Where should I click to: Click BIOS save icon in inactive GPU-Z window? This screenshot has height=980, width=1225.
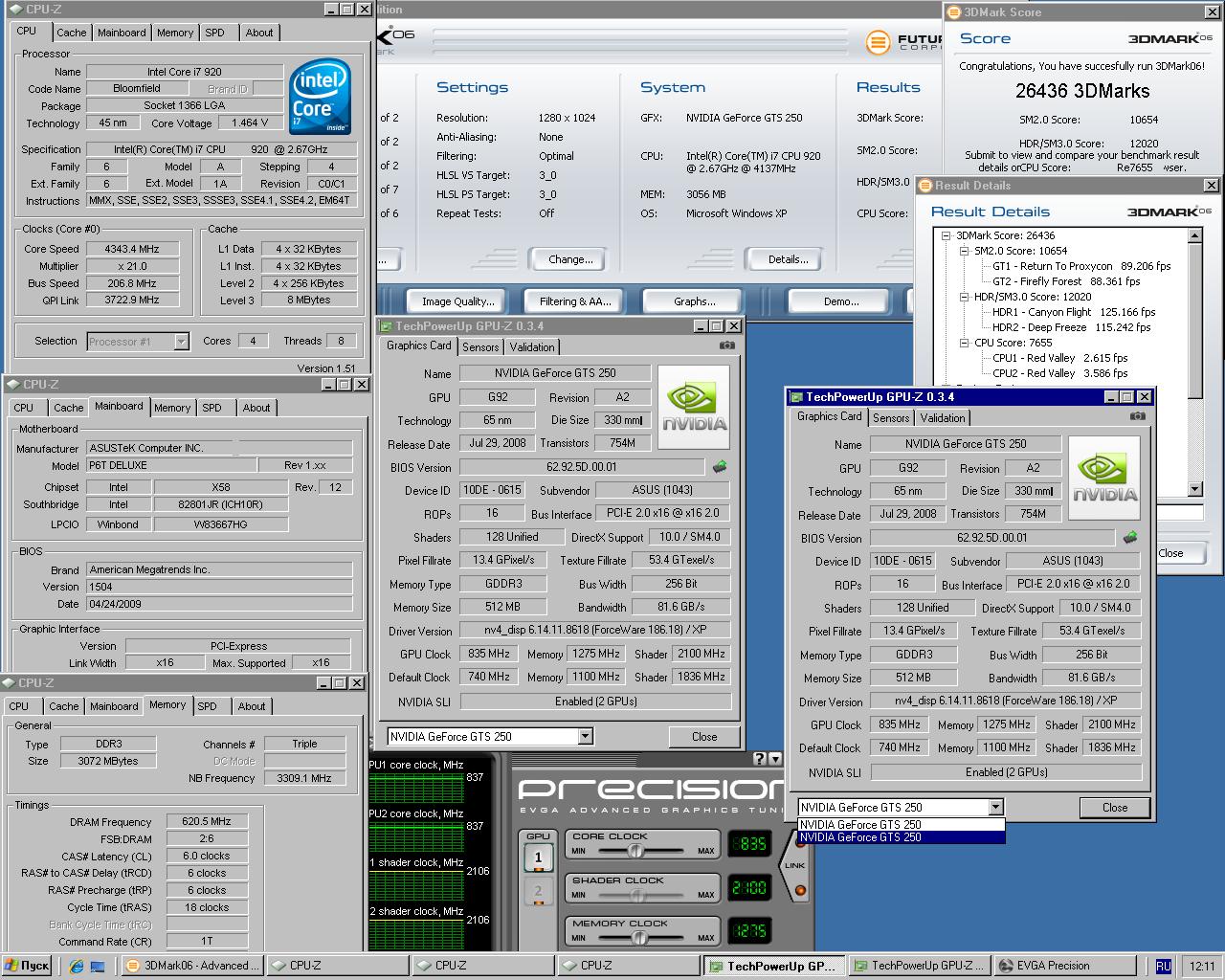click(x=720, y=467)
